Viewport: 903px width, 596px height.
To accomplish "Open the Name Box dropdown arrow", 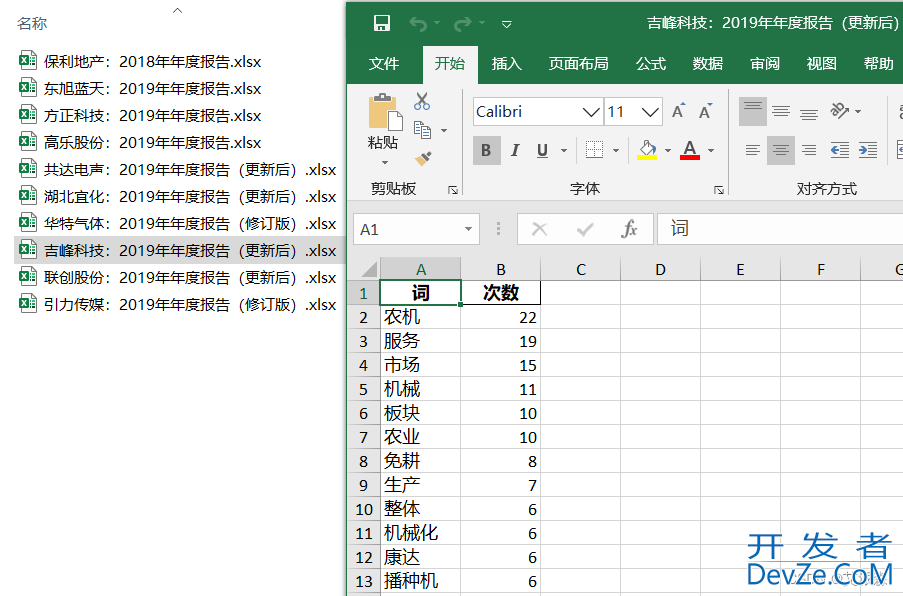I will (469, 229).
